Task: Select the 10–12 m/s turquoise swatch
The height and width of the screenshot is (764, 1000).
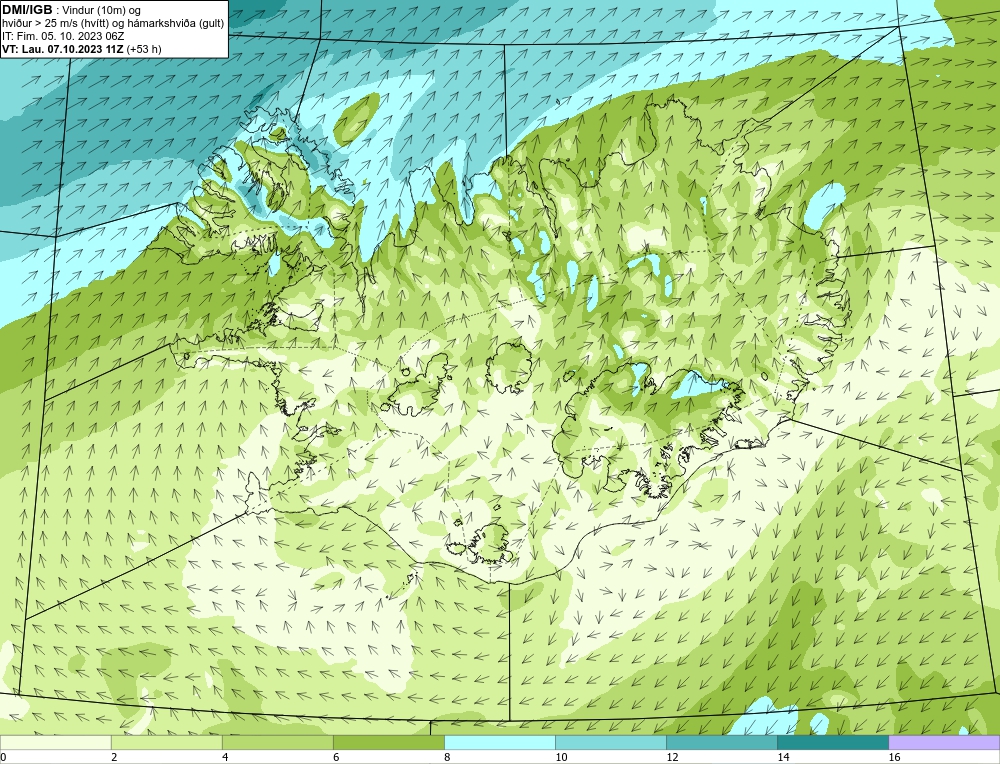Action: click(x=611, y=742)
